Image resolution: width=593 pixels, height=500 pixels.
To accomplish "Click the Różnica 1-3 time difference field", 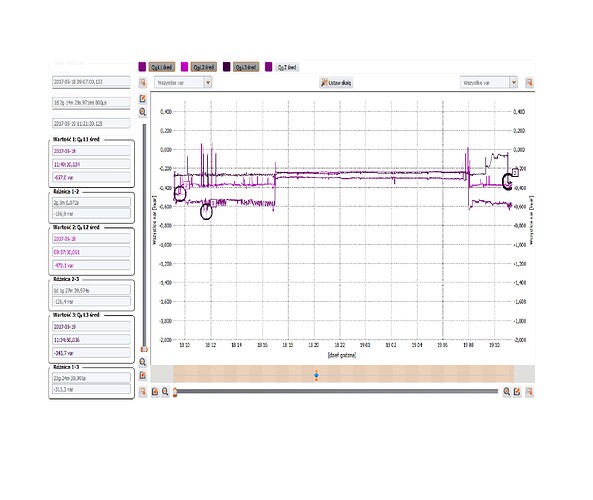I will 91,378.
